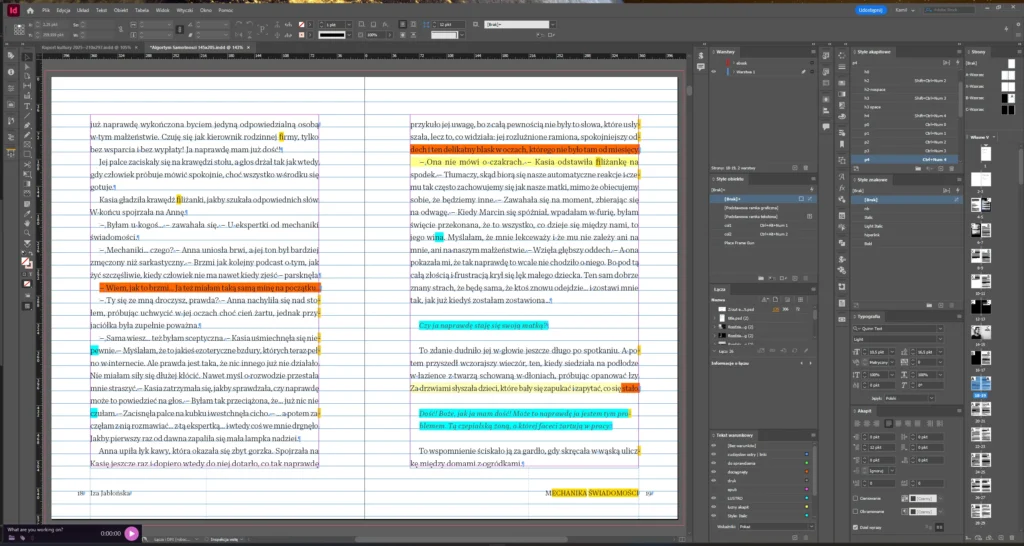Open the kerning Metryczny dropdown
1024x546 pixels.
point(892,362)
